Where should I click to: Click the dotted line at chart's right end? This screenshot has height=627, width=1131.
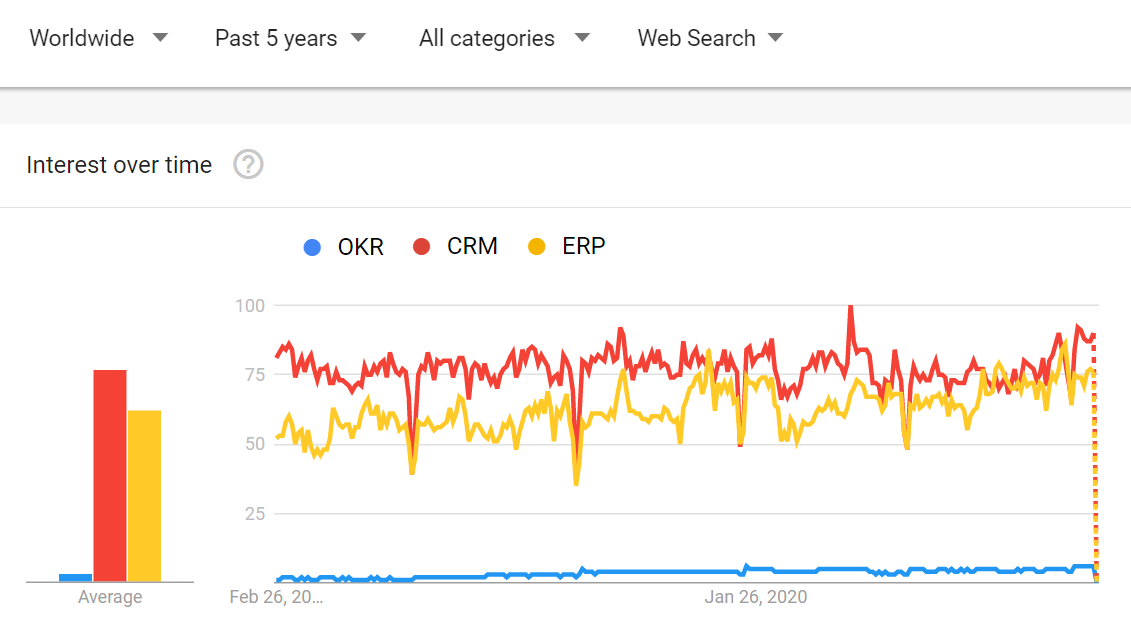tap(1095, 460)
